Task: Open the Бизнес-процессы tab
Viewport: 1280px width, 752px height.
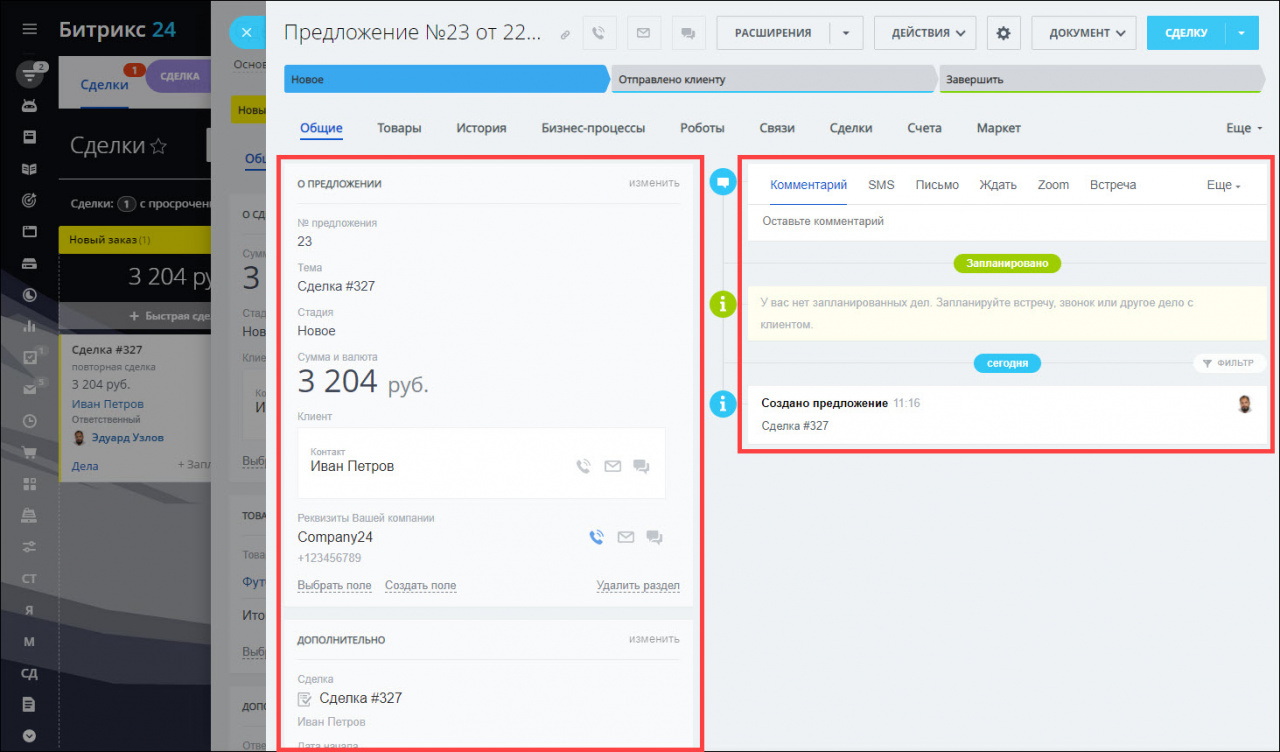Action: click(x=593, y=128)
